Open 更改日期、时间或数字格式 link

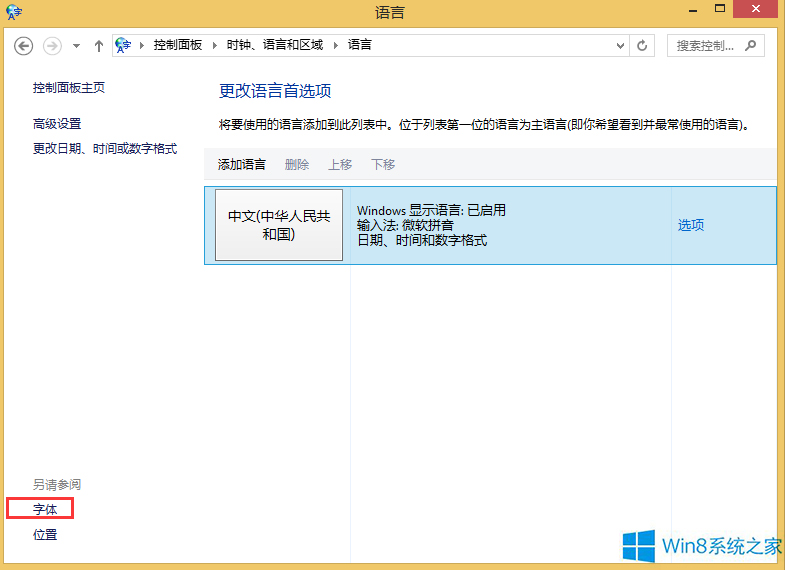click(105, 149)
